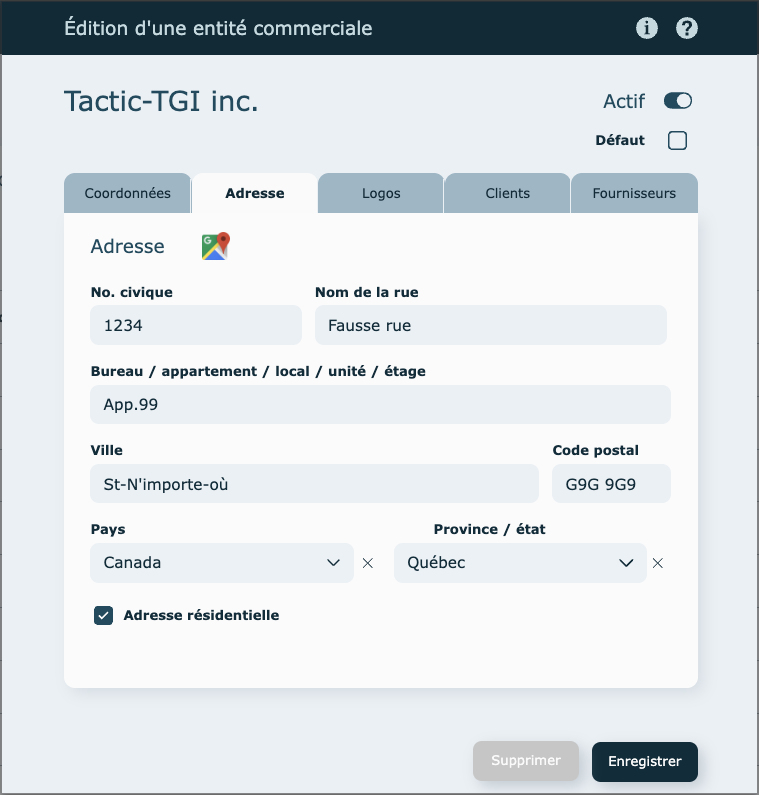
Task: Focus the No. civique field
Action: pos(195,325)
